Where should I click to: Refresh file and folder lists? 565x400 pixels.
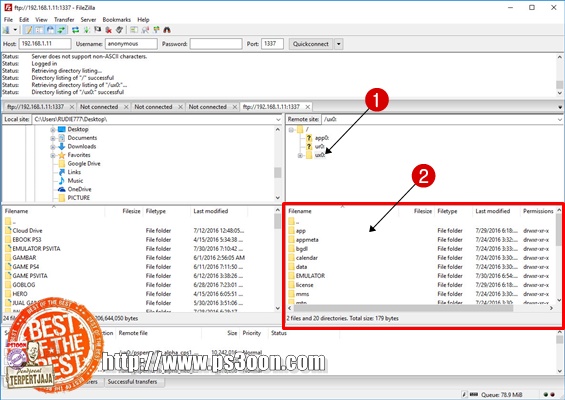(75, 30)
